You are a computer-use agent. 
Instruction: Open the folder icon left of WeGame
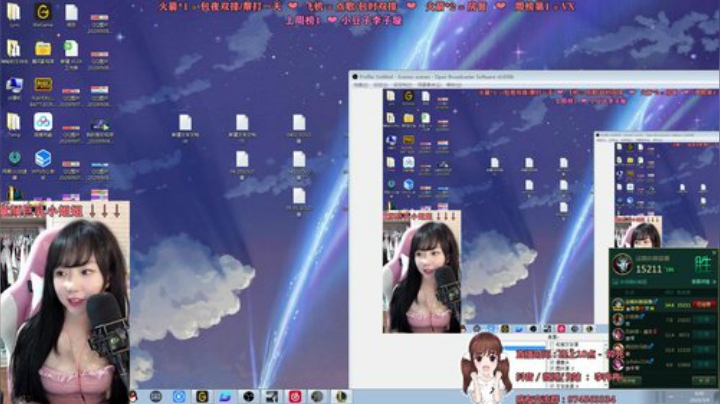click(14, 14)
